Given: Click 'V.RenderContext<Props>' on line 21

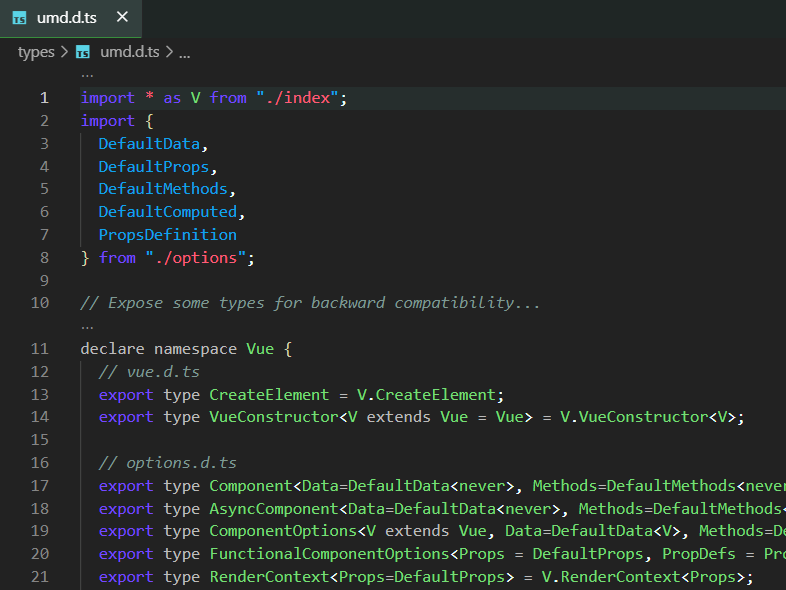Looking at the screenshot, I should [x=643, y=577].
